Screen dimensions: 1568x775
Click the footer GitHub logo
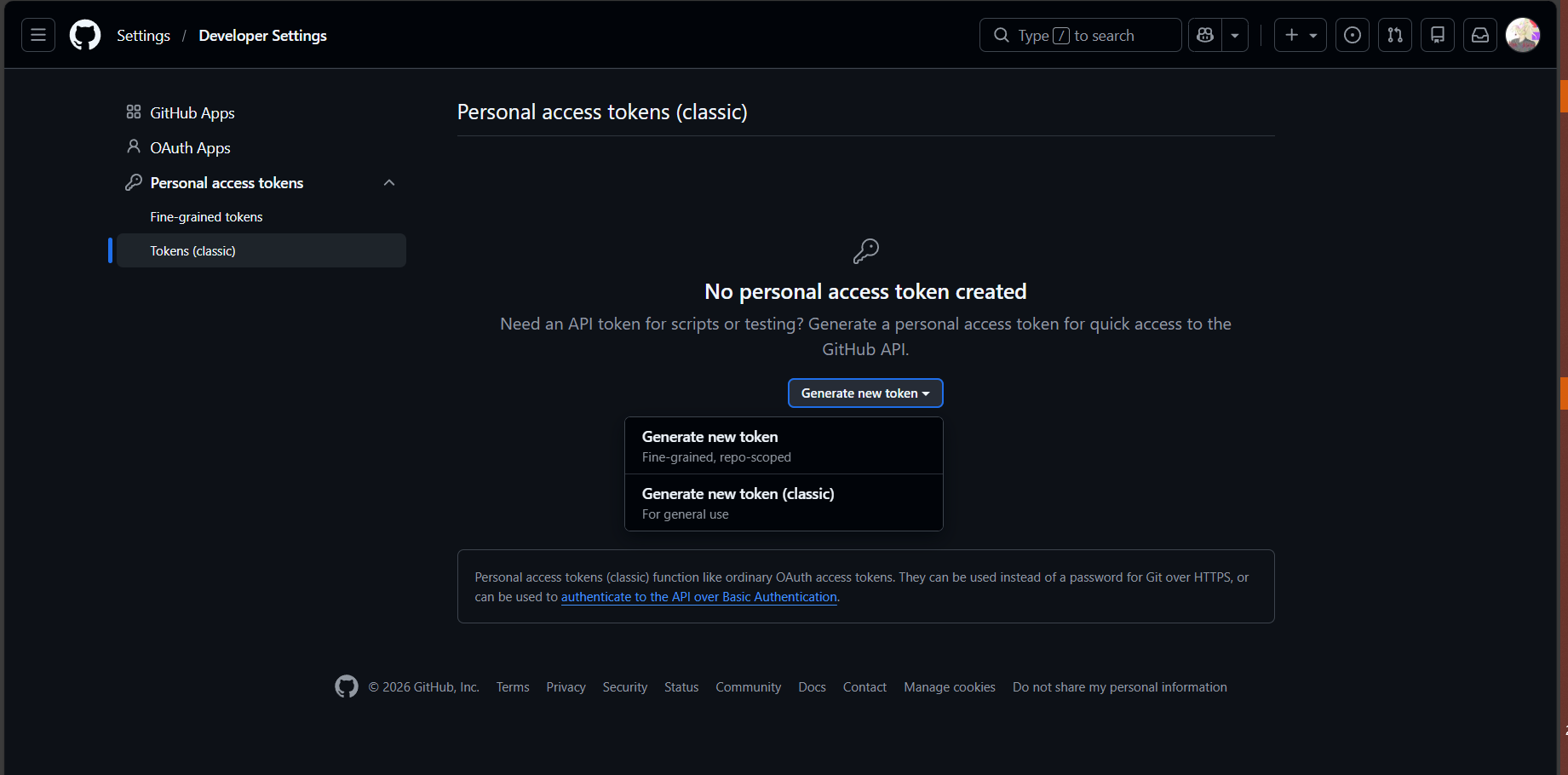(x=347, y=686)
